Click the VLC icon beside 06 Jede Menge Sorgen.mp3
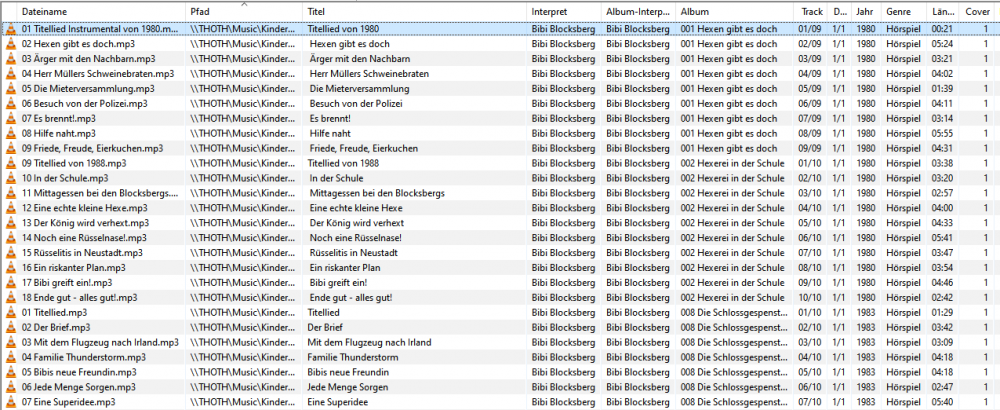1000x410 pixels. [11, 386]
